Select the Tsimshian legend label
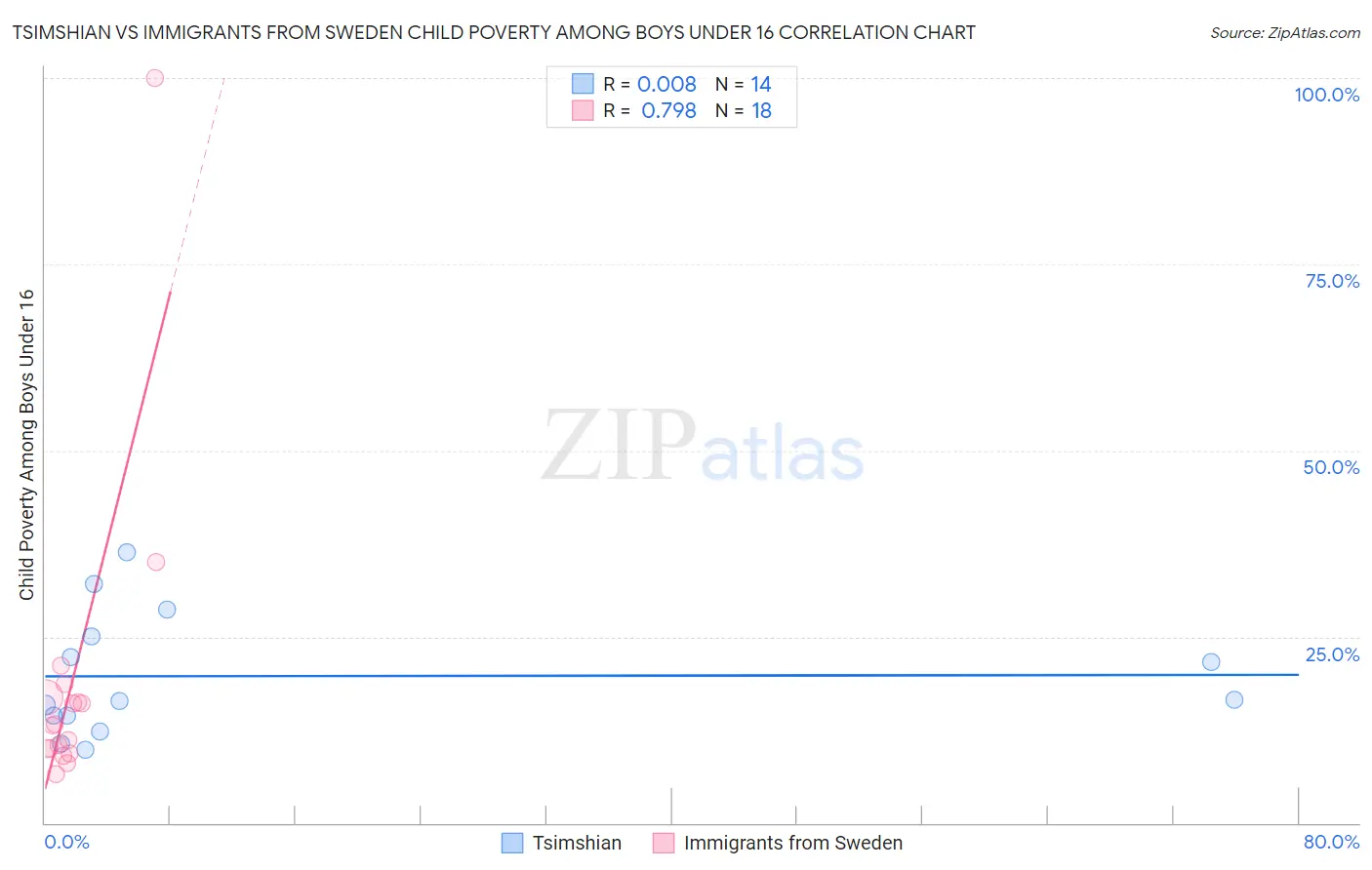 click(577, 843)
